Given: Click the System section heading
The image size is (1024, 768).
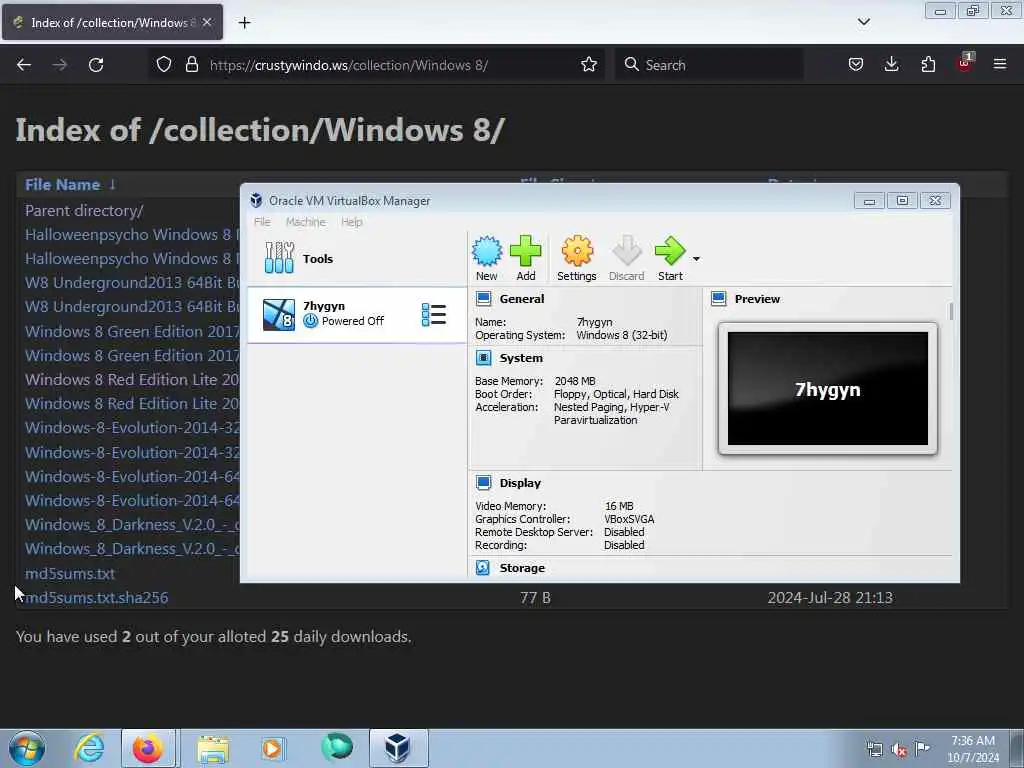Looking at the screenshot, I should pos(520,358).
